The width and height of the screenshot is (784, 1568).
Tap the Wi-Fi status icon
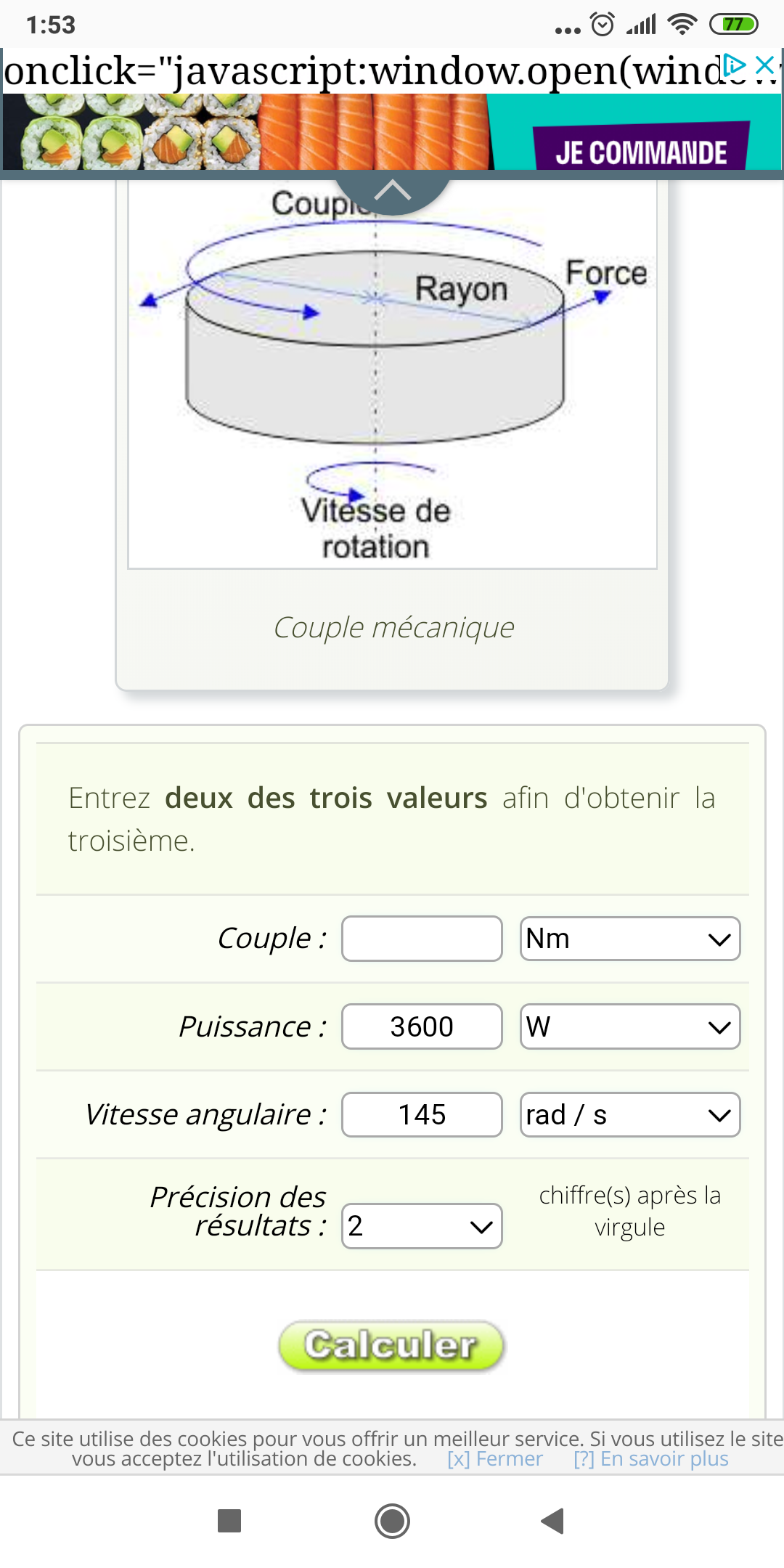(x=682, y=25)
